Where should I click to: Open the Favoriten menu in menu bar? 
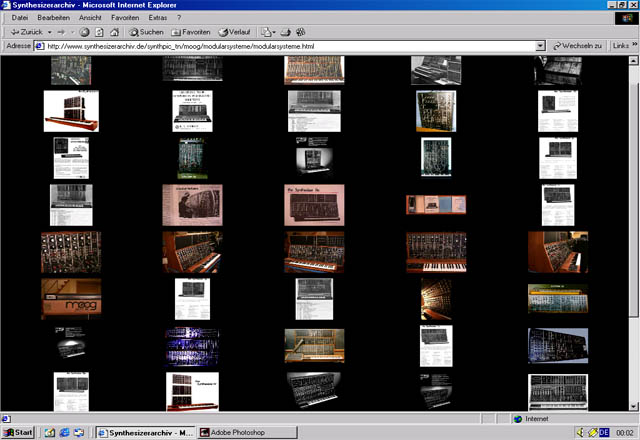(125, 18)
